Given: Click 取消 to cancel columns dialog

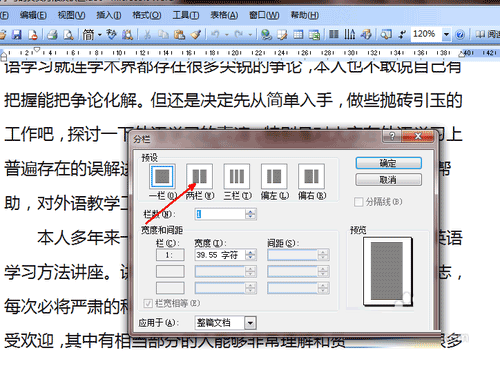Looking at the screenshot, I should pyautogui.click(x=388, y=180).
